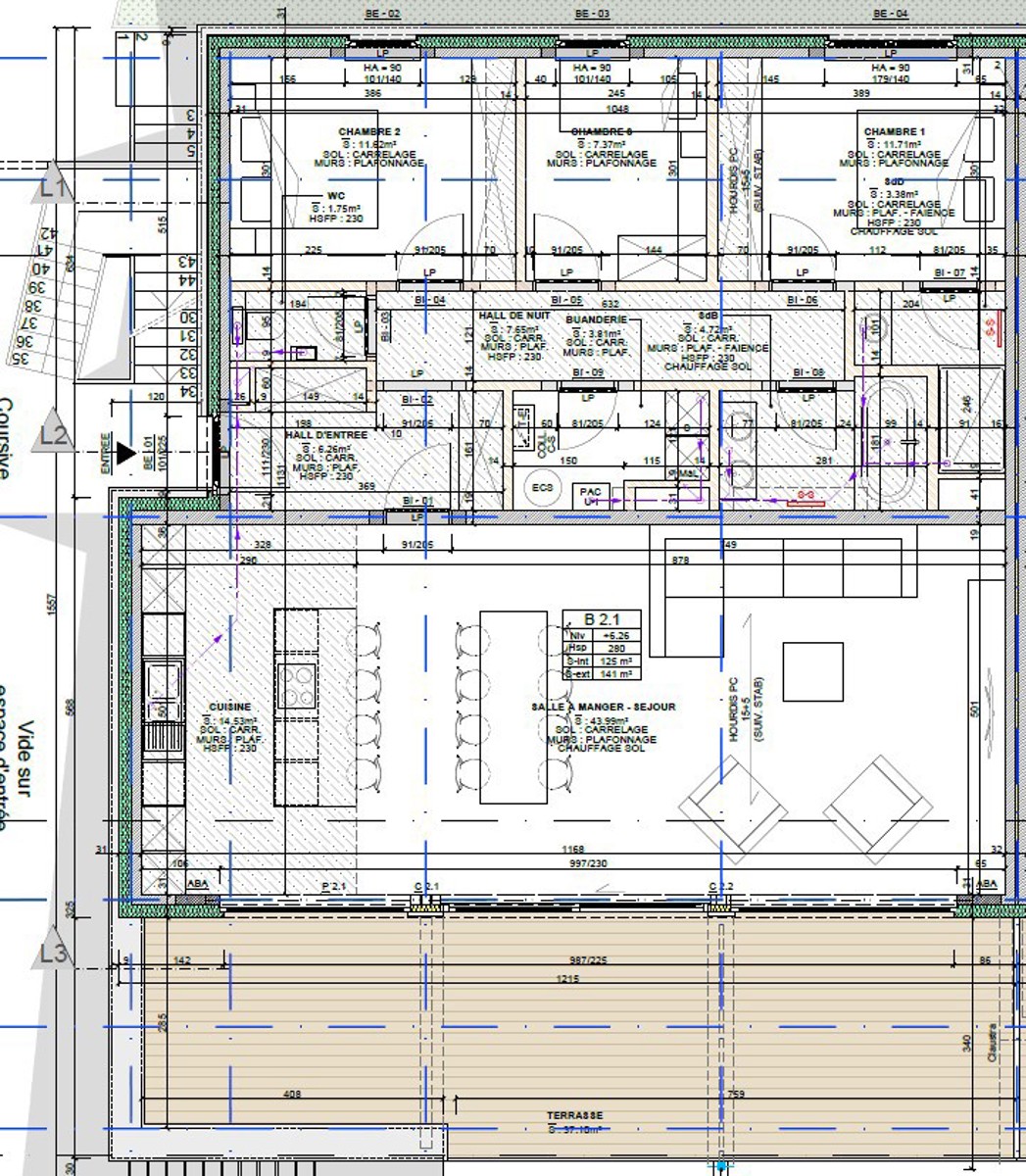The image size is (1026, 1176).
Task: Click the SALLE A MANGER - SEJOUR label
Action: click(603, 707)
